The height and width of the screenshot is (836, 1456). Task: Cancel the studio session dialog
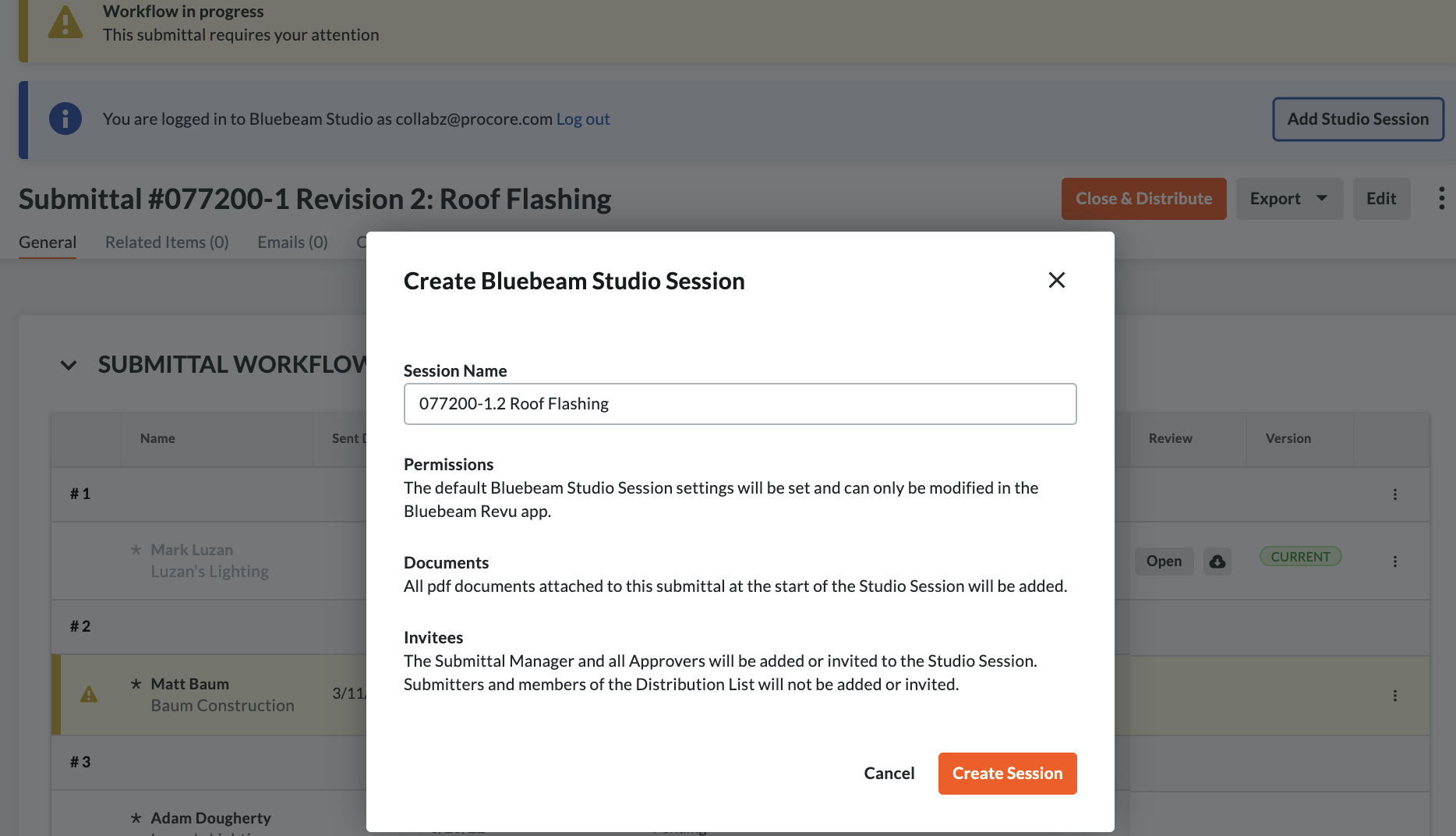(889, 773)
